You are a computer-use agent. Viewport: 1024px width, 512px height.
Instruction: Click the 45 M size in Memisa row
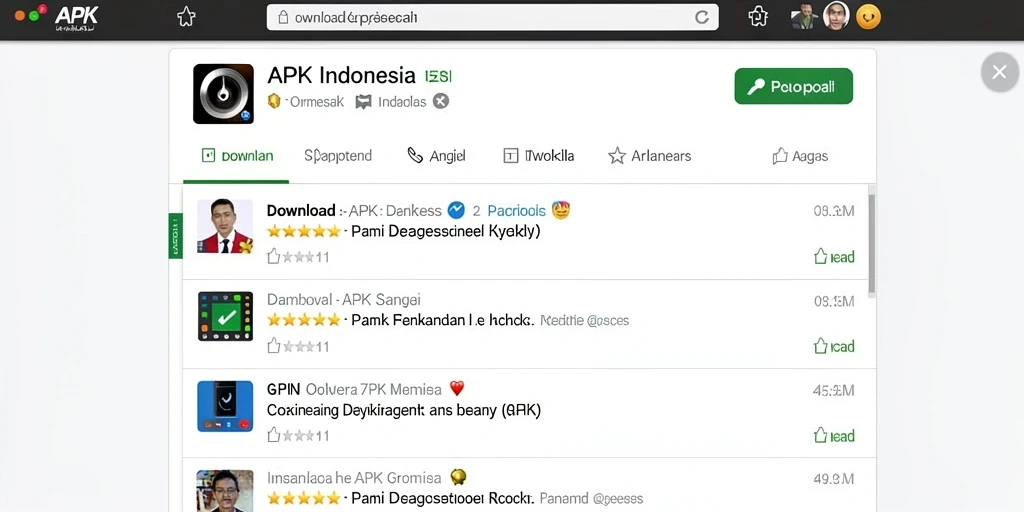click(833, 391)
